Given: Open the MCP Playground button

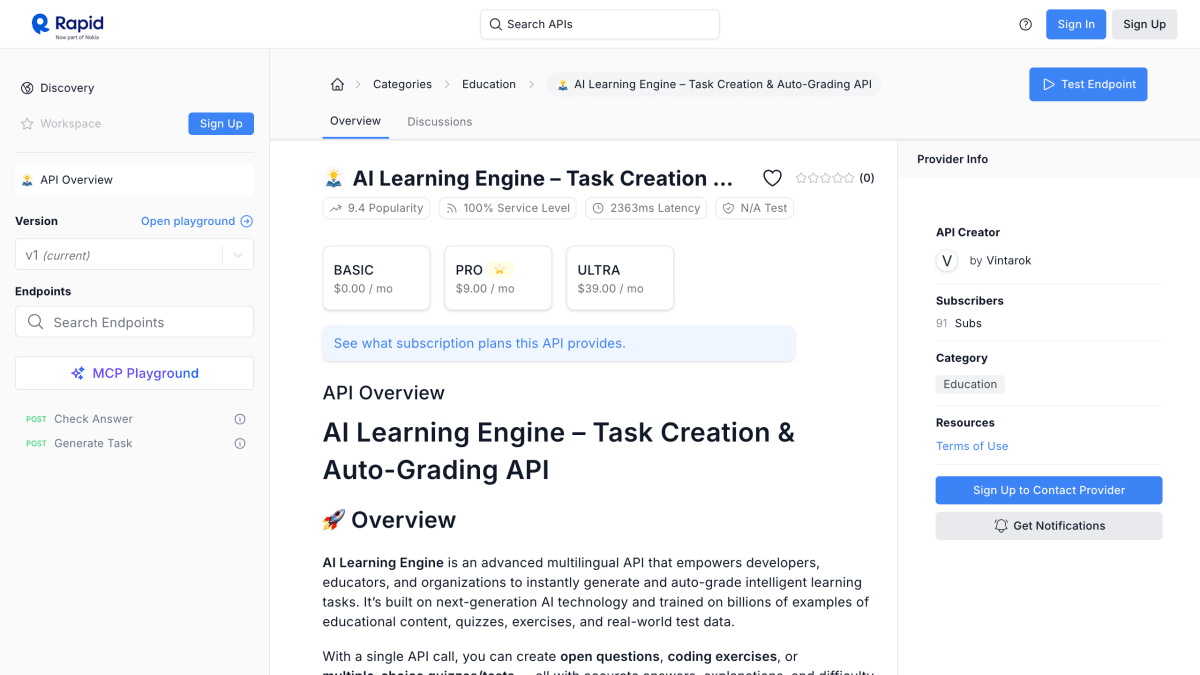Looking at the screenshot, I should pos(134,373).
